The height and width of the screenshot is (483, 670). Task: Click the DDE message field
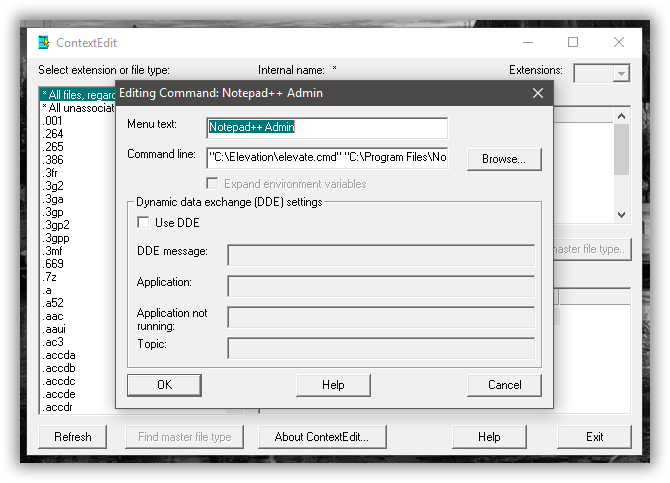(381, 255)
